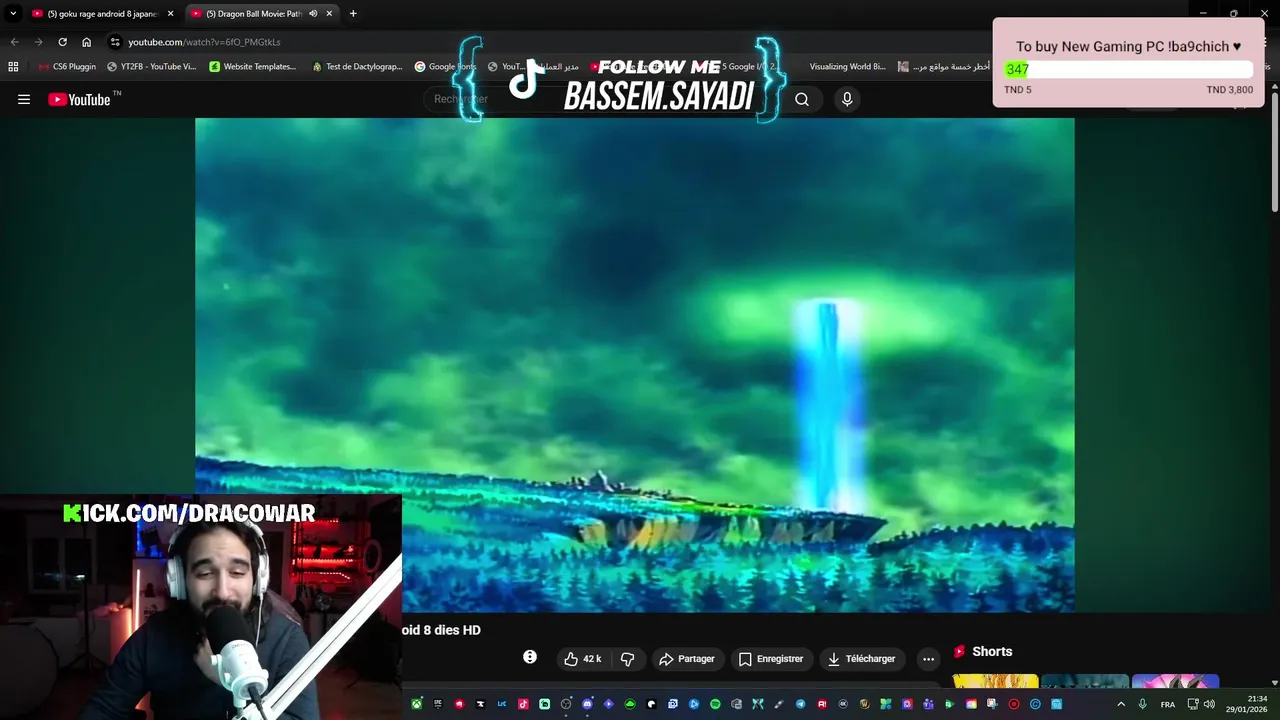Open first Shorts thumbnail
1280x720 pixels.
pos(995,682)
